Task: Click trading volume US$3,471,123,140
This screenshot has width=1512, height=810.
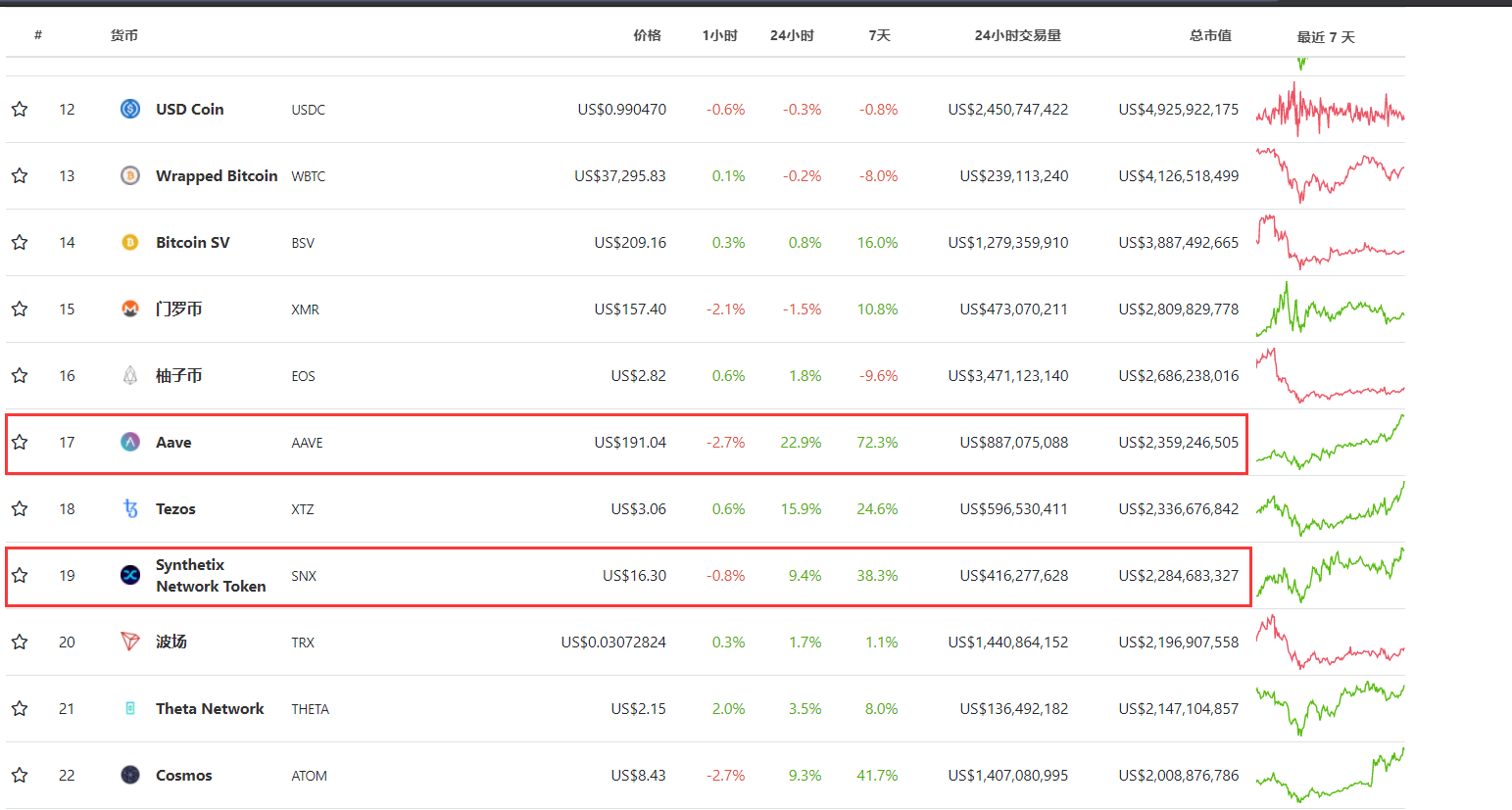Action: [x=1008, y=375]
